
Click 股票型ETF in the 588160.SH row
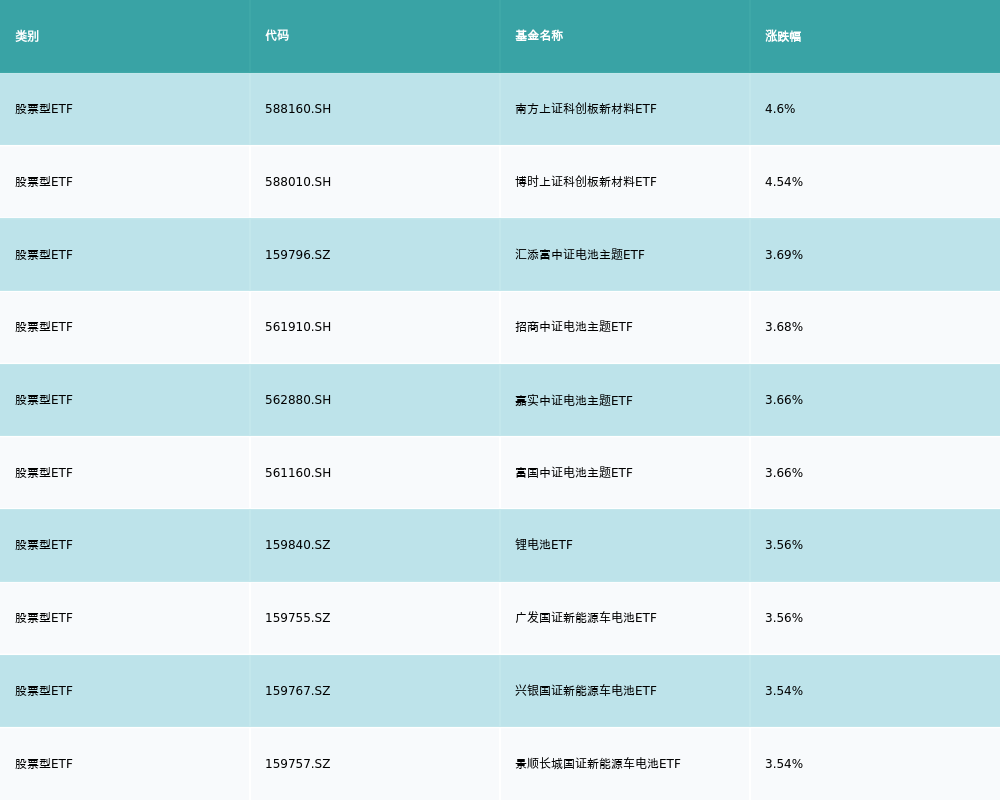(44, 109)
